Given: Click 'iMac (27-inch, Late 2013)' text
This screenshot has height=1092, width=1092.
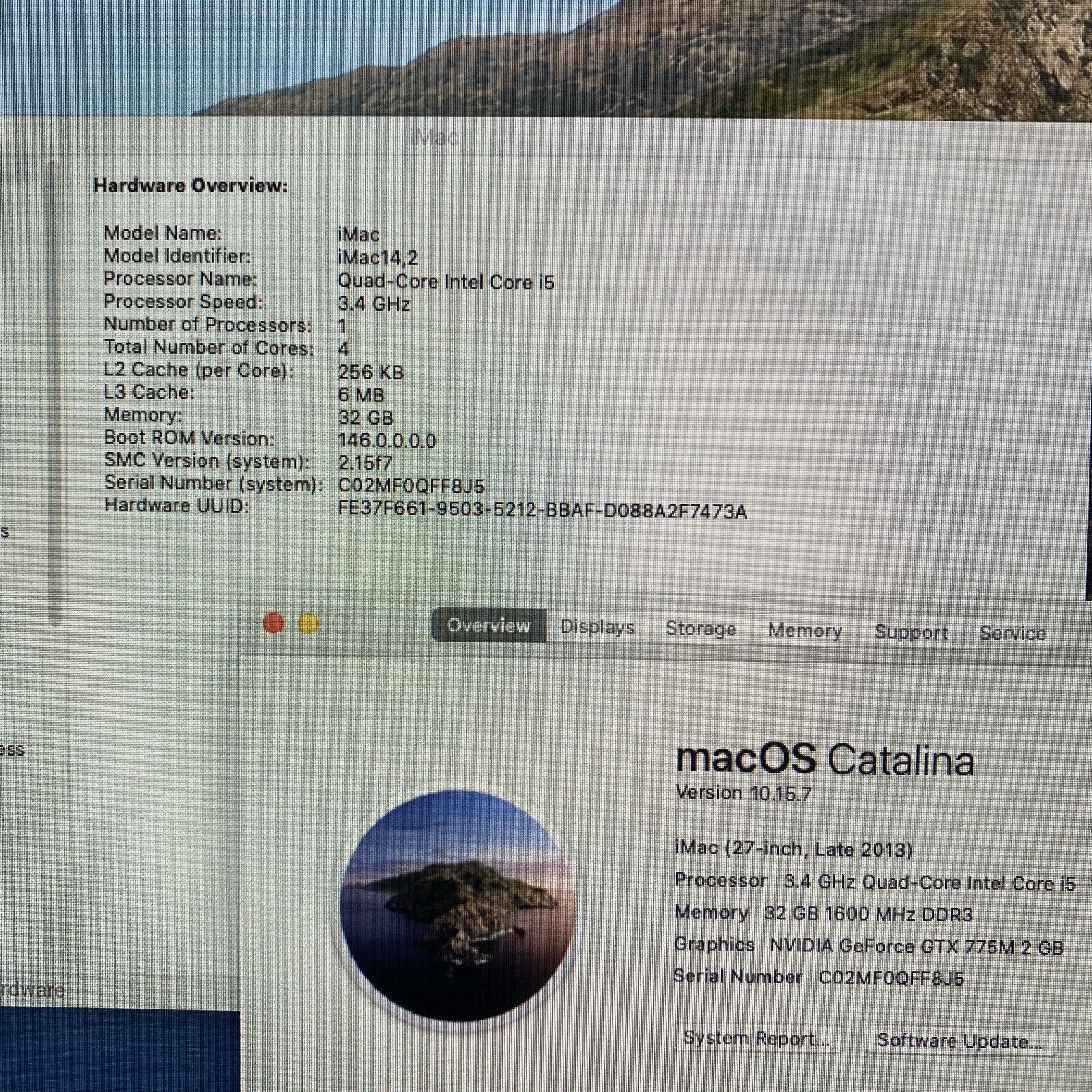Looking at the screenshot, I should pyautogui.click(x=793, y=848).
